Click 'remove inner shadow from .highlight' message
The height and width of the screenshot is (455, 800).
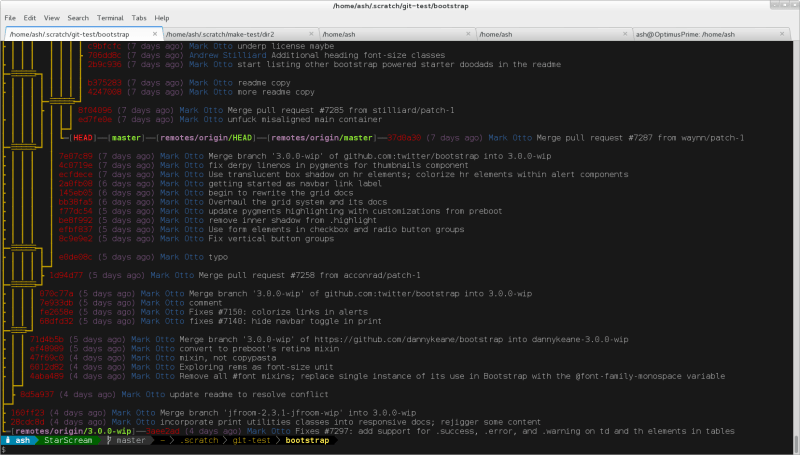[292, 220]
